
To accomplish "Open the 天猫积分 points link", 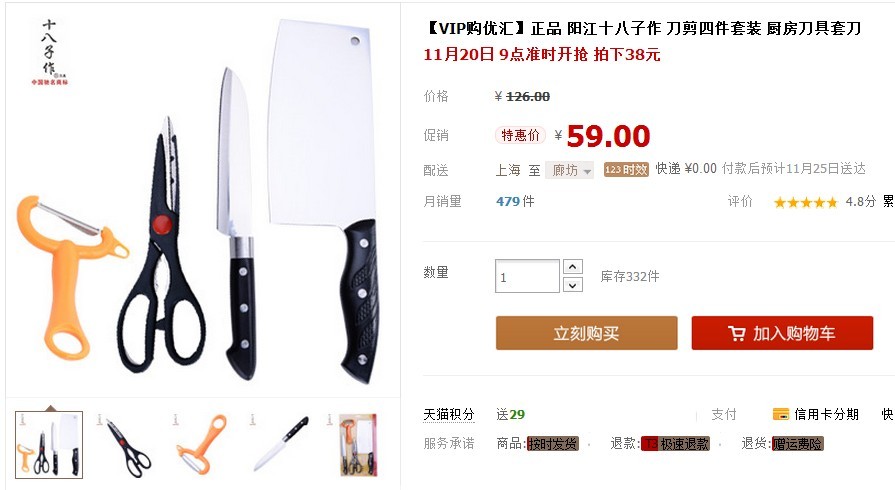I will (x=449, y=415).
